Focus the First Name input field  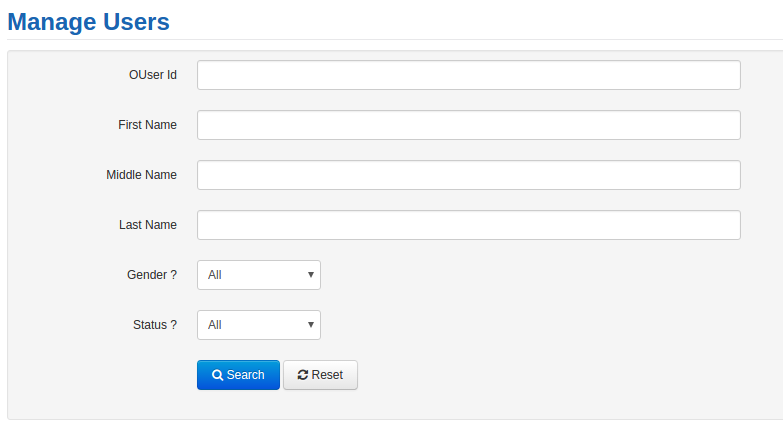click(x=468, y=125)
